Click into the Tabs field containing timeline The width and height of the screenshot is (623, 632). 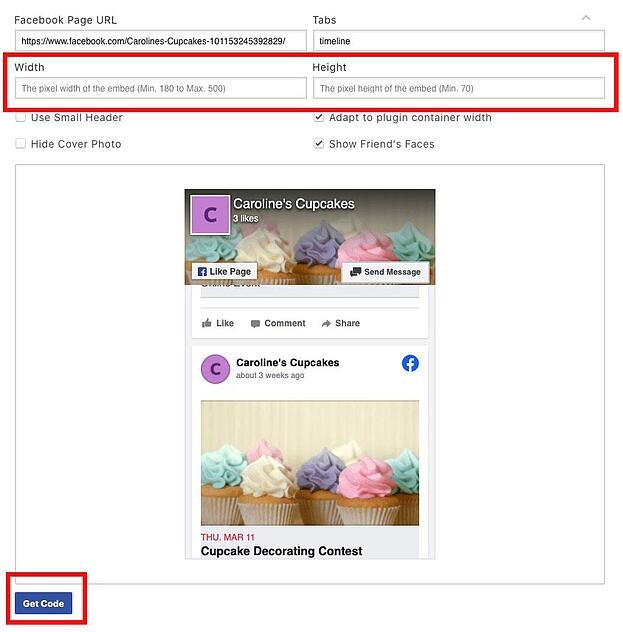click(459, 41)
